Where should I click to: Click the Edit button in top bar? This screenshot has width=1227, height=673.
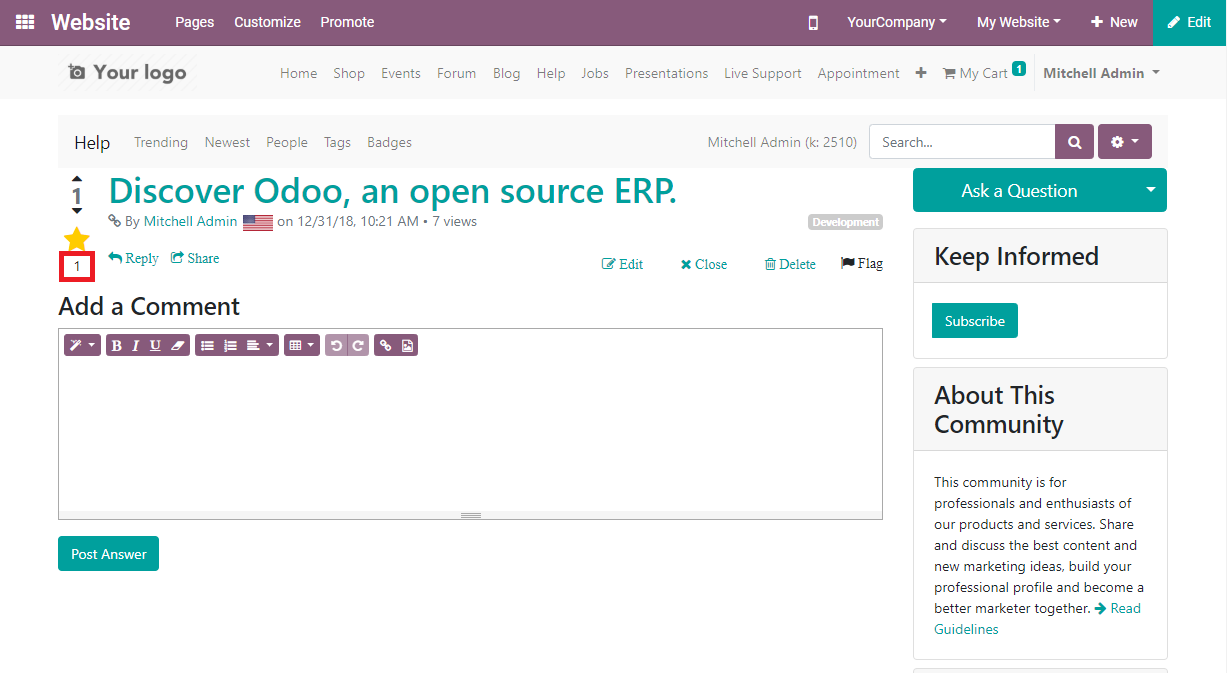pos(1190,22)
